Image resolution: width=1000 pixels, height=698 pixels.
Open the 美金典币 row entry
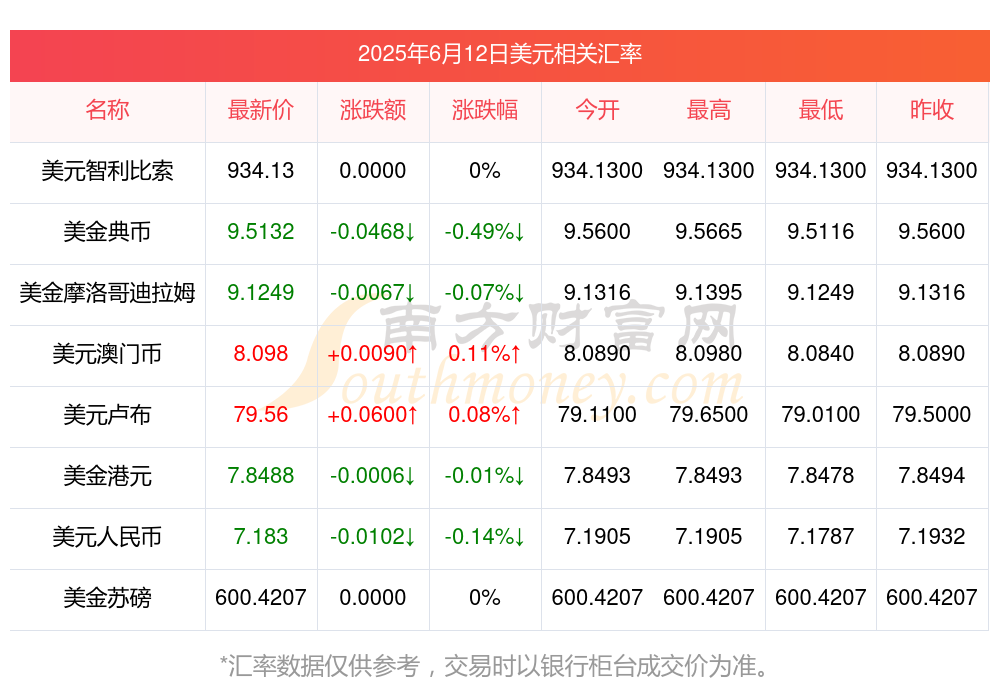click(x=107, y=232)
